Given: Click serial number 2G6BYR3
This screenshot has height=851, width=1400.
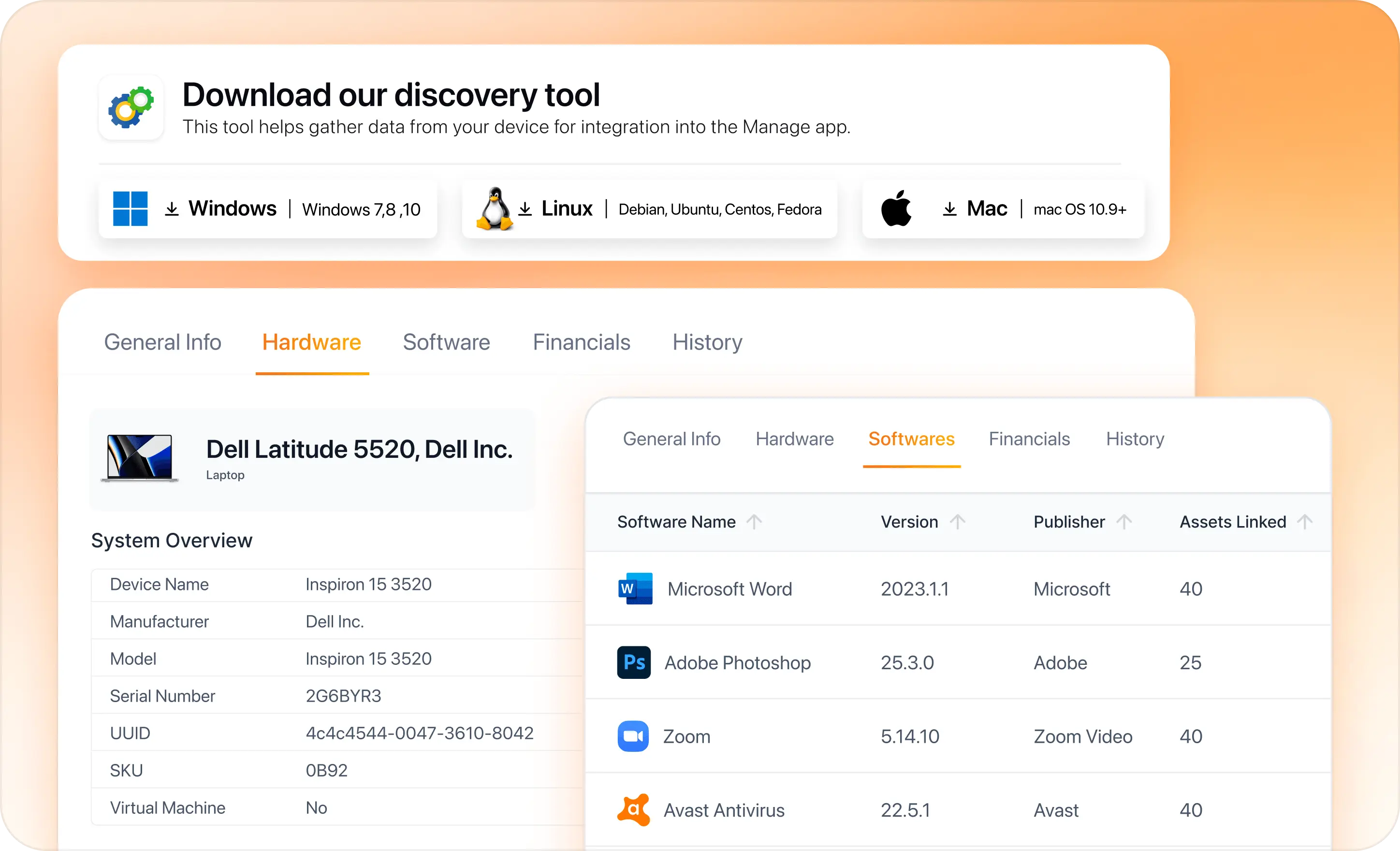Looking at the screenshot, I should [x=343, y=696].
